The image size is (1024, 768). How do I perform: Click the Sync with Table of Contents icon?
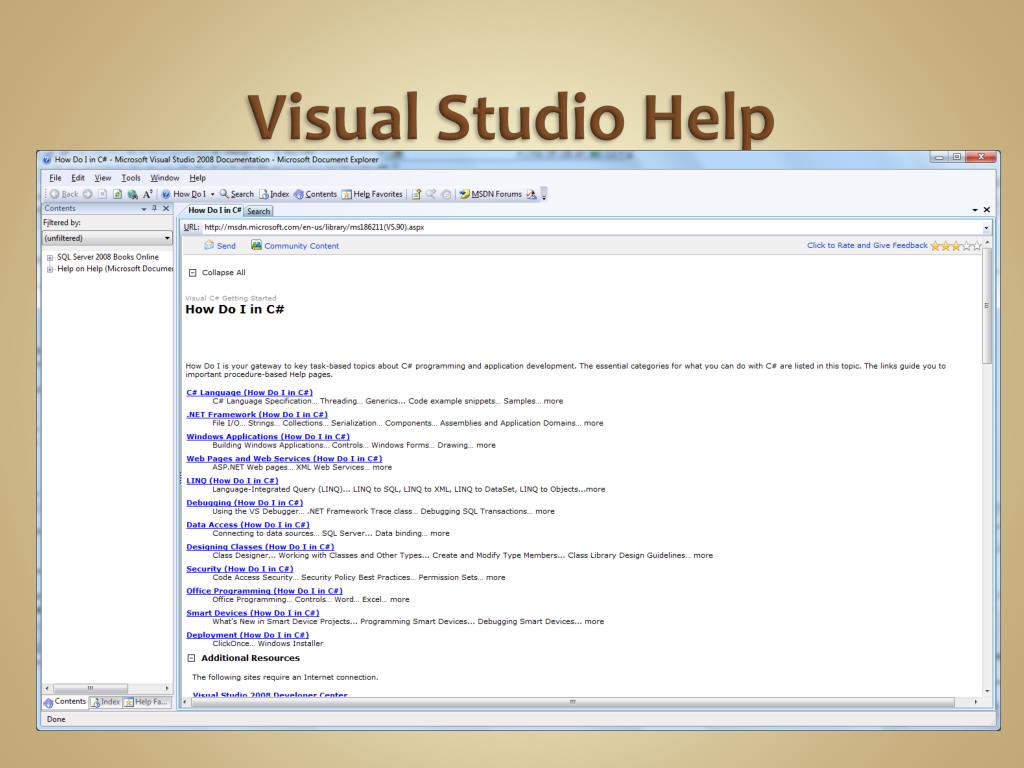pyautogui.click(x=446, y=194)
